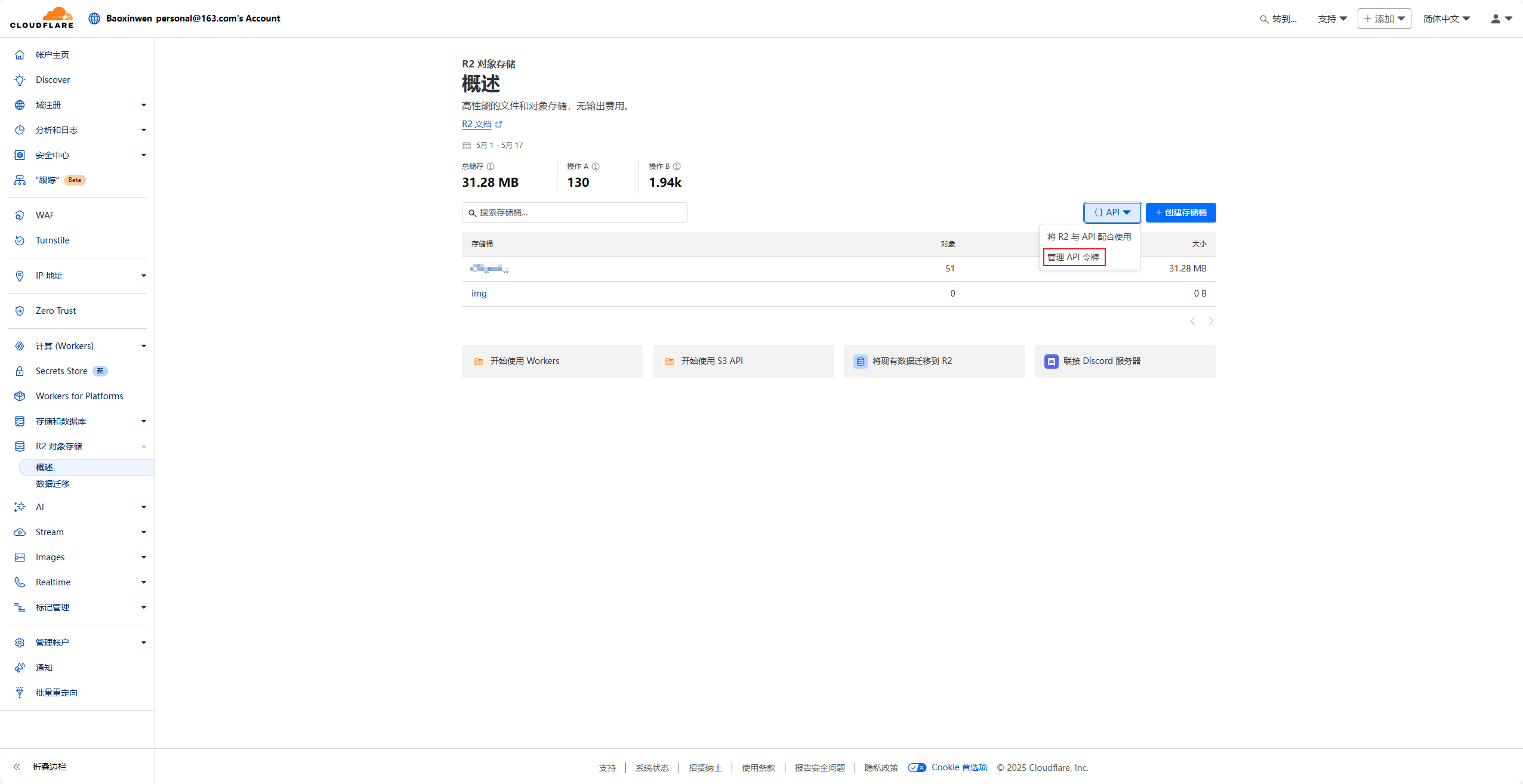Click the WAF shield icon
This screenshot has height=784, width=1523.
point(20,215)
